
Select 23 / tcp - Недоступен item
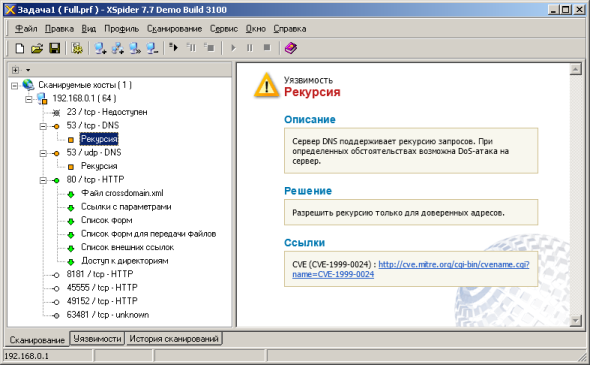107,112
